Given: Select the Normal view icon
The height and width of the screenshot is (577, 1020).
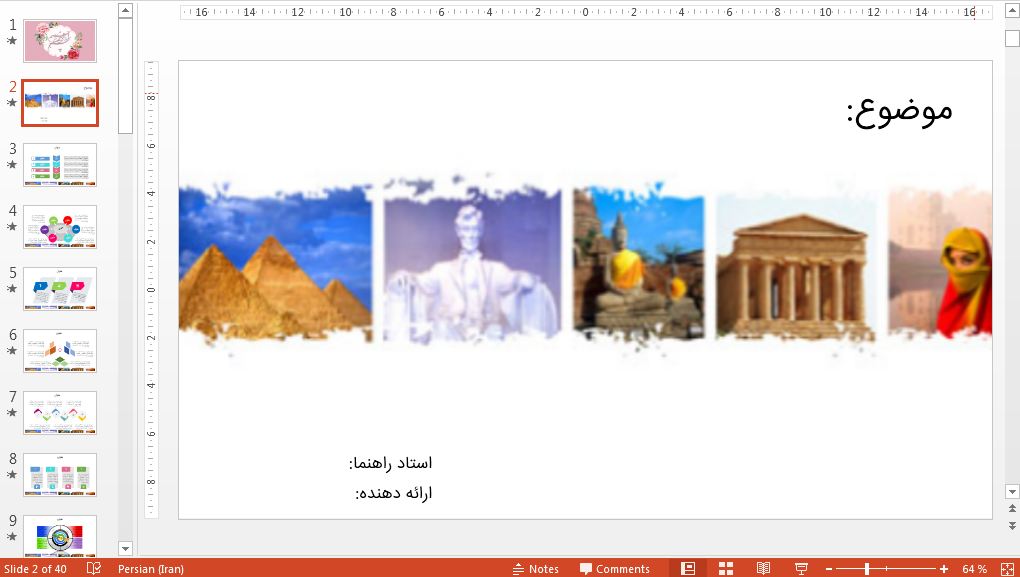Looking at the screenshot, I should (690, 567).
